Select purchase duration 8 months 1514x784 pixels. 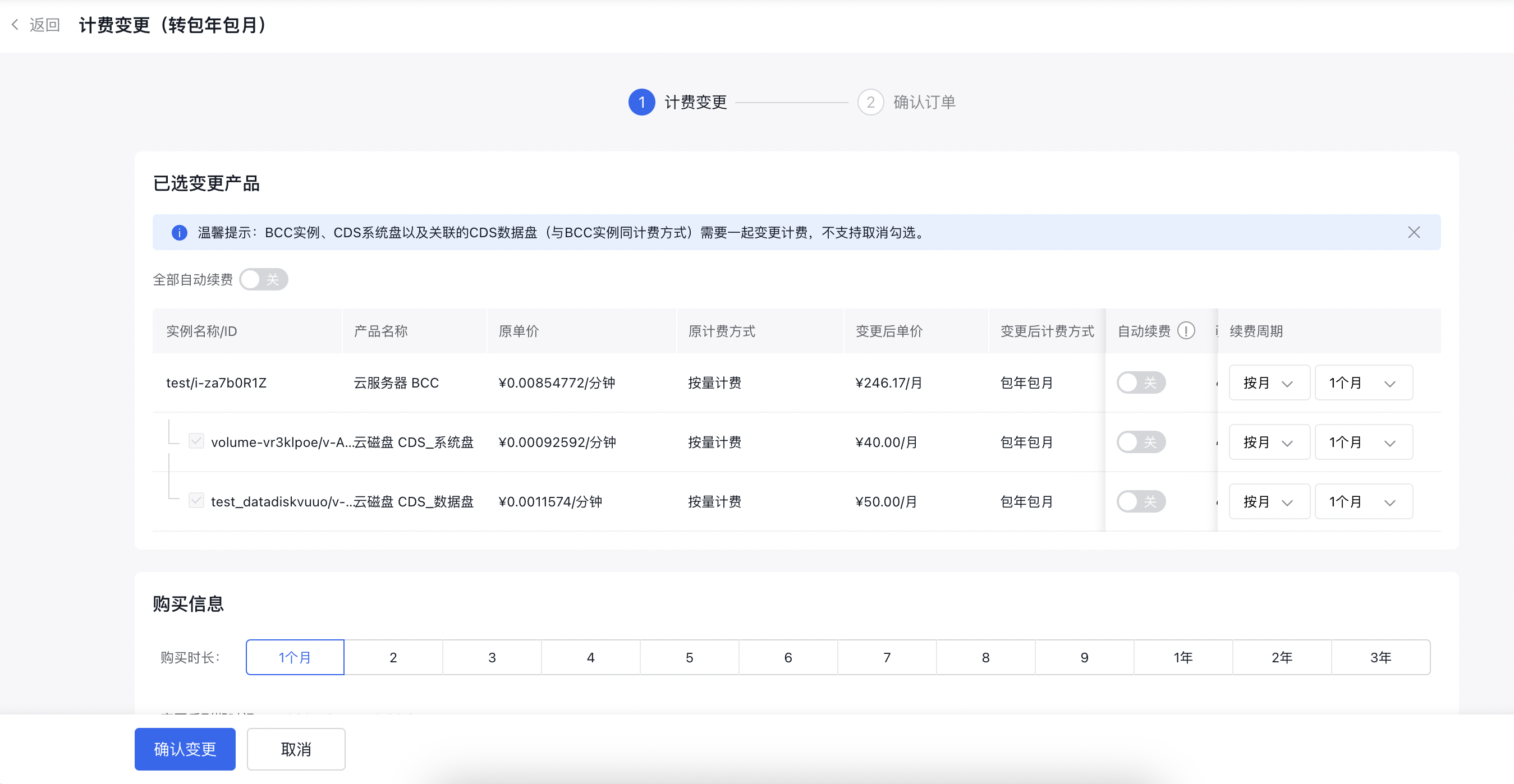pos(985,657)
